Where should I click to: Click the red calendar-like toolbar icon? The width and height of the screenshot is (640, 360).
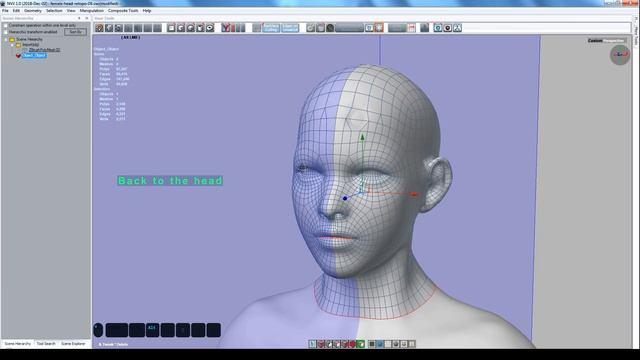click(x=411, y=28)
